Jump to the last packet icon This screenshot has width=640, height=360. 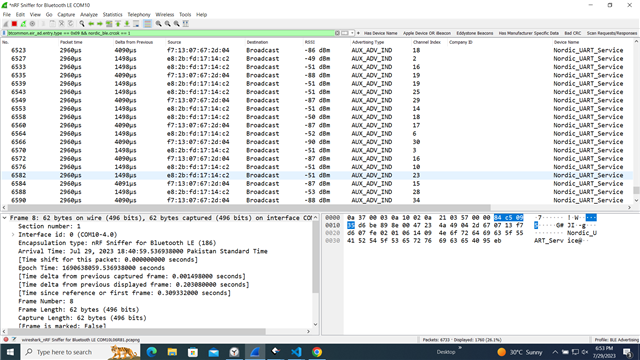point(127,24)
